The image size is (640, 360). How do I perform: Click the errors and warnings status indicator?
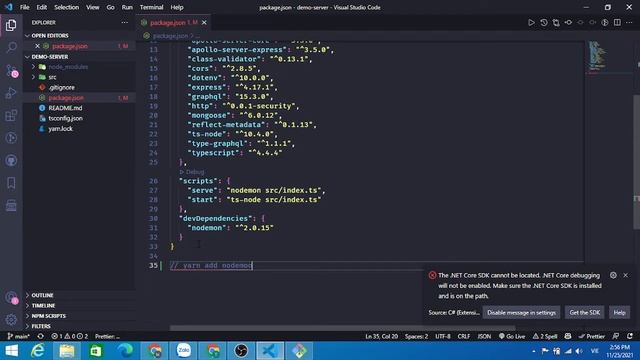click(69, 336)
